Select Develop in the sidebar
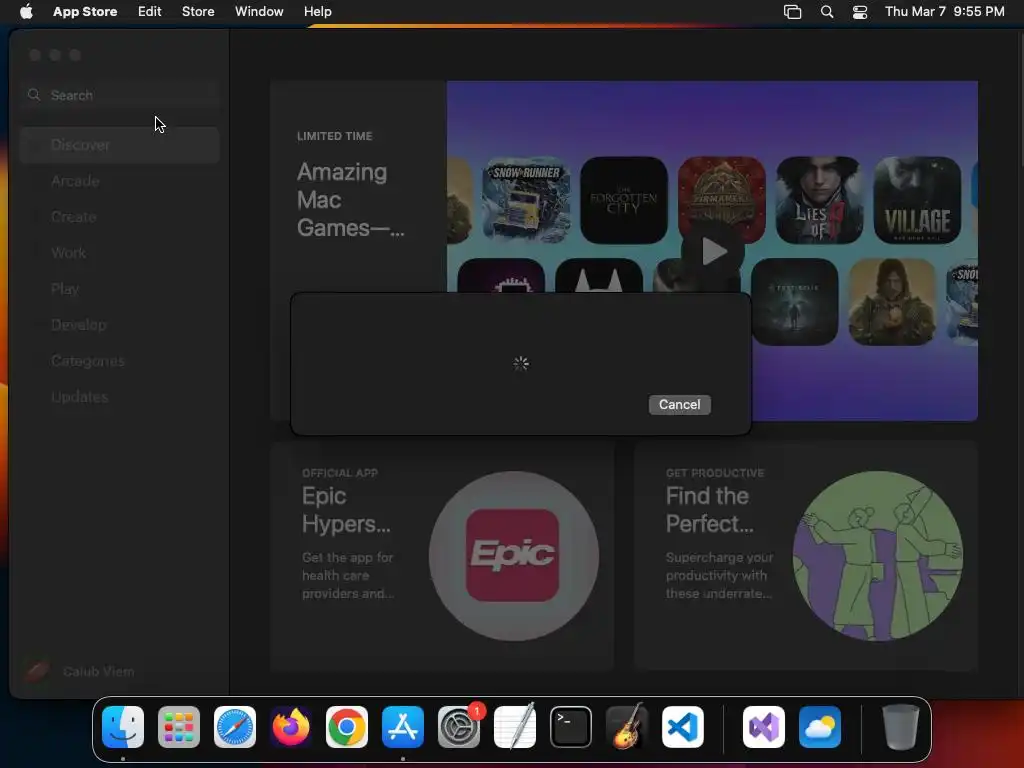Viewport: 1024px width, 768px height. [120, 325]
